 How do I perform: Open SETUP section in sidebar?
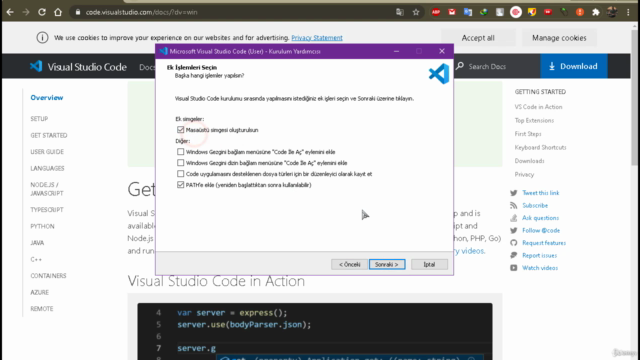click(39, 119)
